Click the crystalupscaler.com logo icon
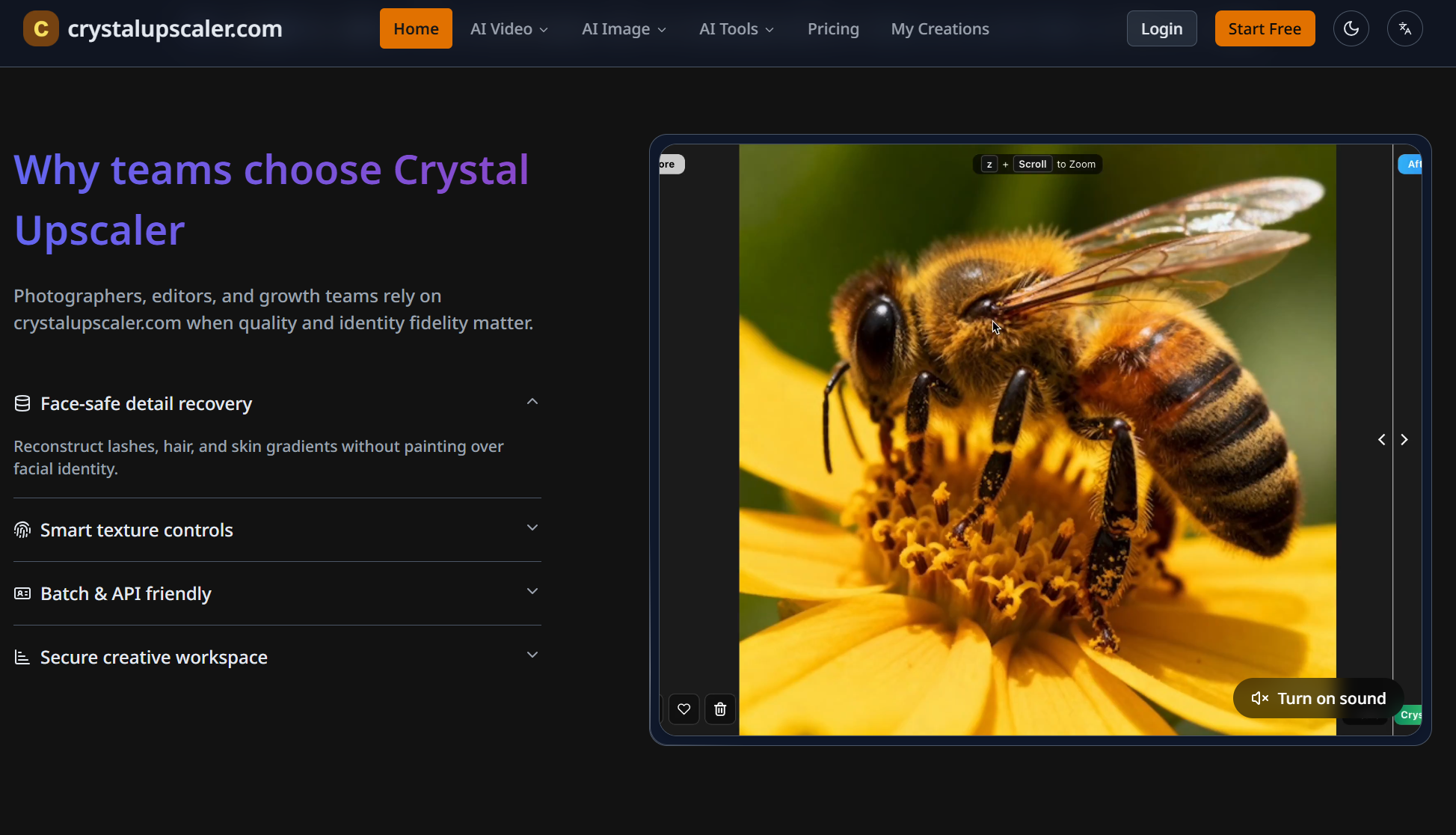 click(x=40, y=28)
